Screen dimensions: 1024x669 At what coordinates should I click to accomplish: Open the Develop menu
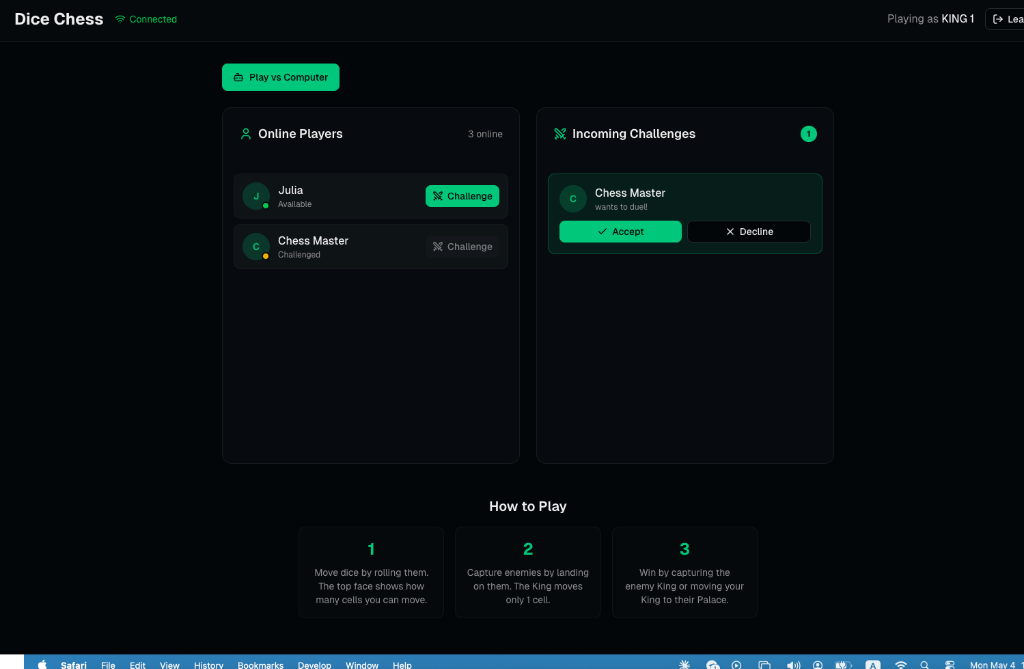click(314, 665)
